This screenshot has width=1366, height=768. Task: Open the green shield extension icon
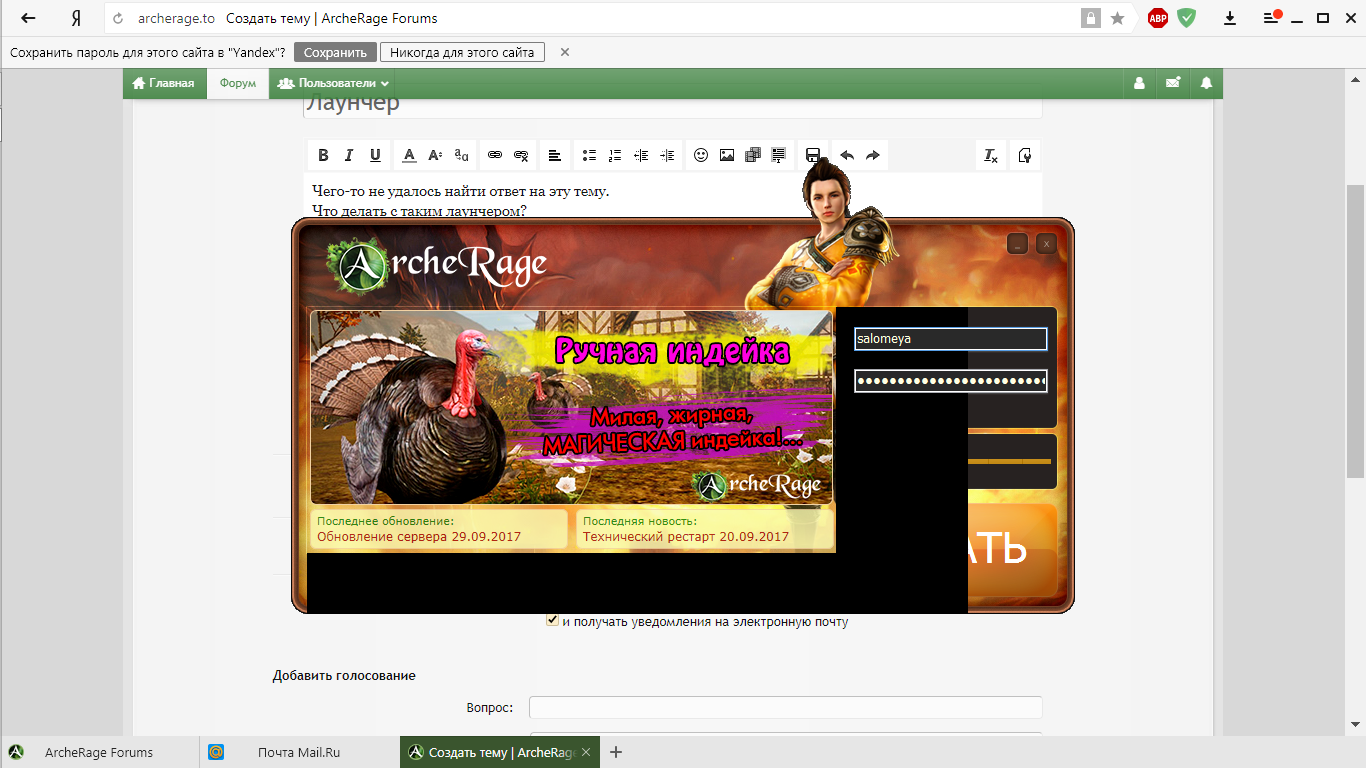click(x=1187, y=18)
